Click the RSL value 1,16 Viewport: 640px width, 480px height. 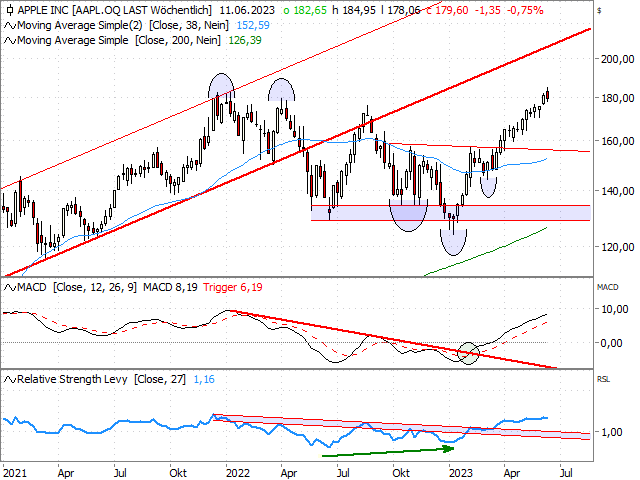coord(204,379)
